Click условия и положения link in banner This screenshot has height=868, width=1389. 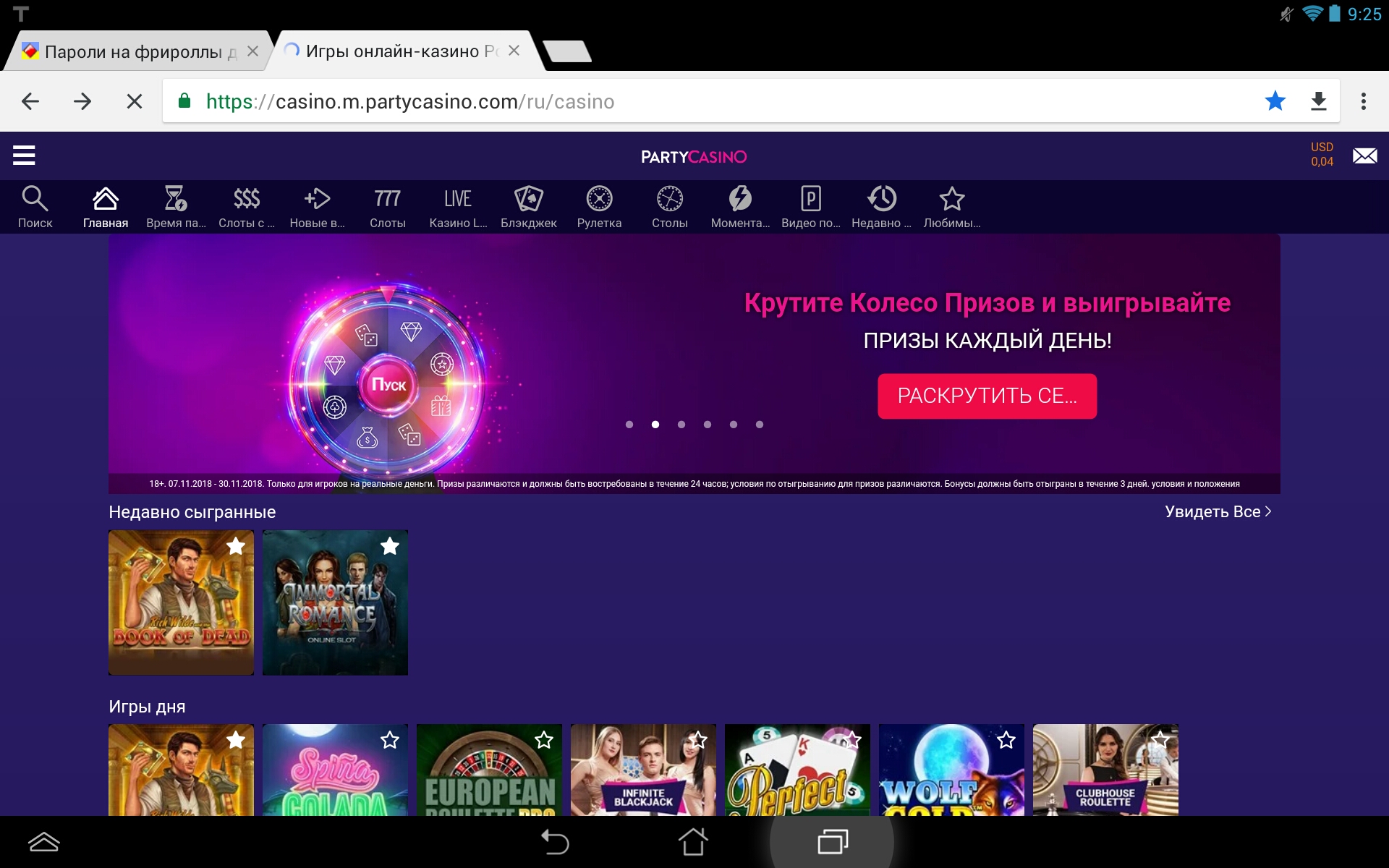[1196, 484]
